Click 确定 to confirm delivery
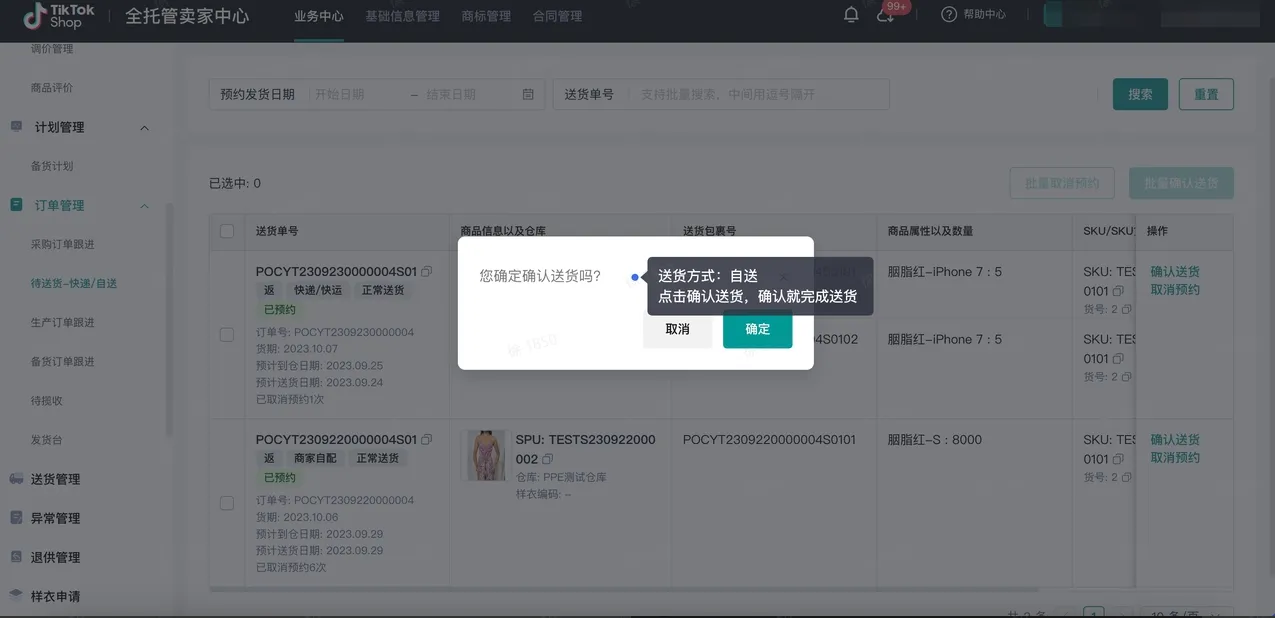Screen dimensions: 1275x618 click(x=758, y=330)
